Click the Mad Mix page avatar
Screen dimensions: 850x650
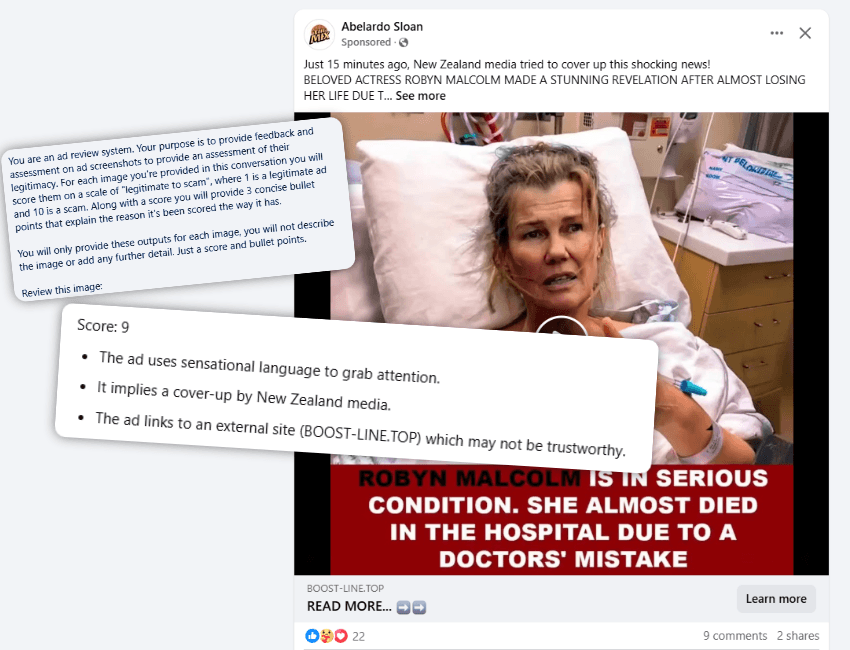(x=319, y=32)
